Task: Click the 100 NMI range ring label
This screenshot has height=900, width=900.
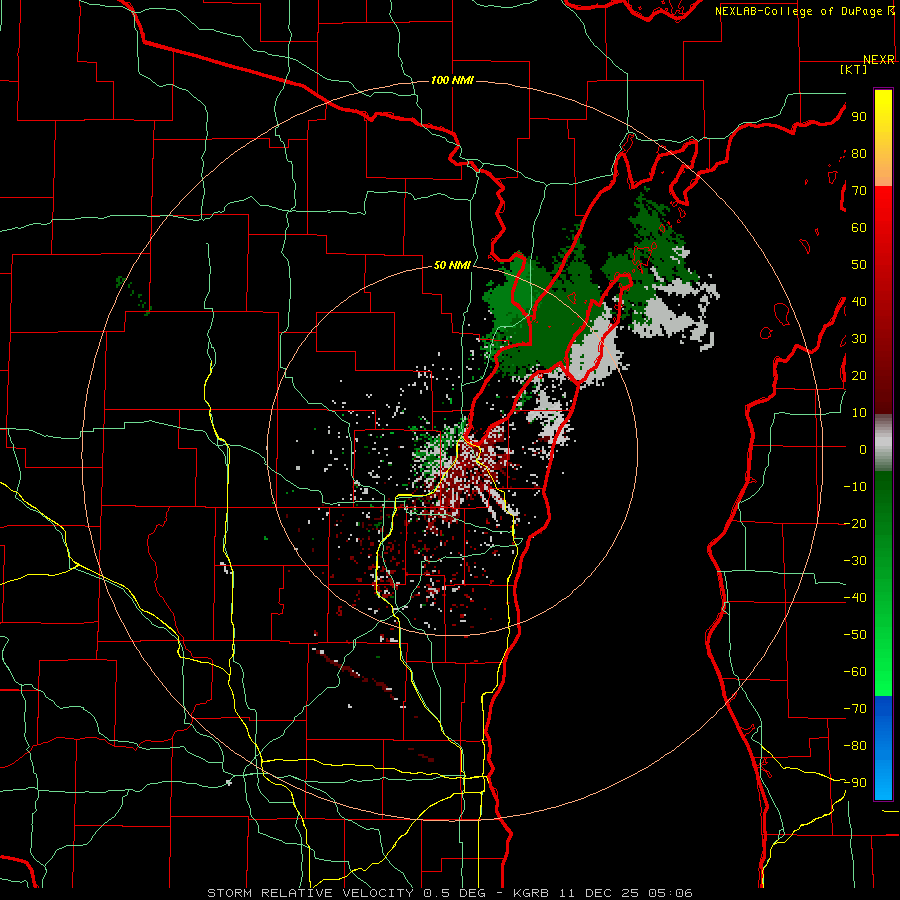Action: pos(452,80)
